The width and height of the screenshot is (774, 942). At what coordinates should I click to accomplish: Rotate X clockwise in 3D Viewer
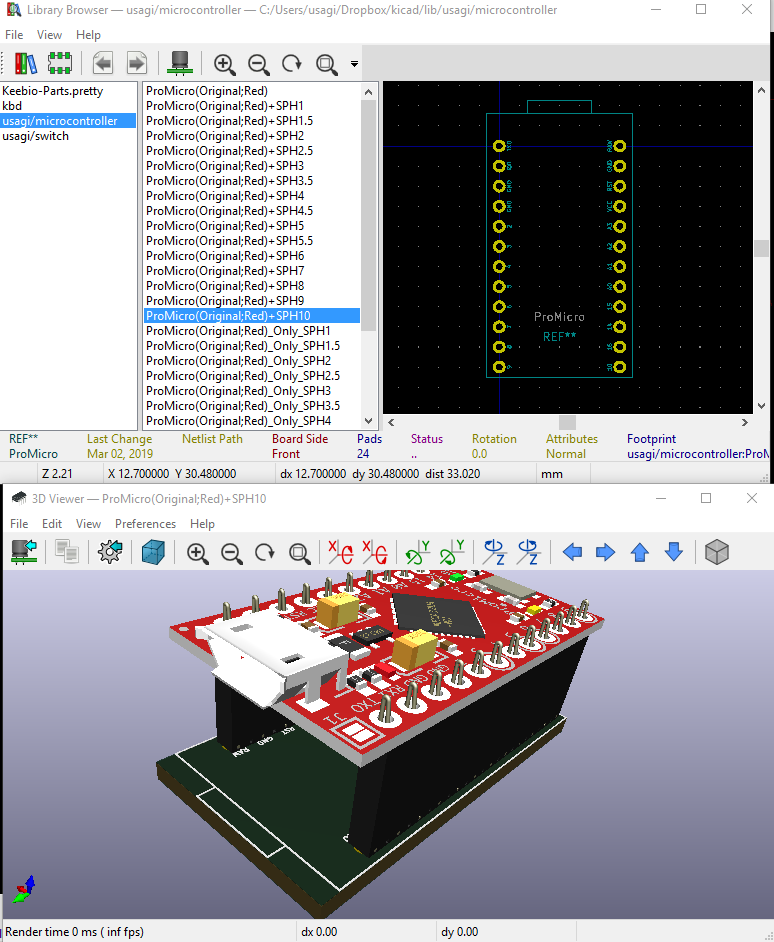(x=341, y=552)
